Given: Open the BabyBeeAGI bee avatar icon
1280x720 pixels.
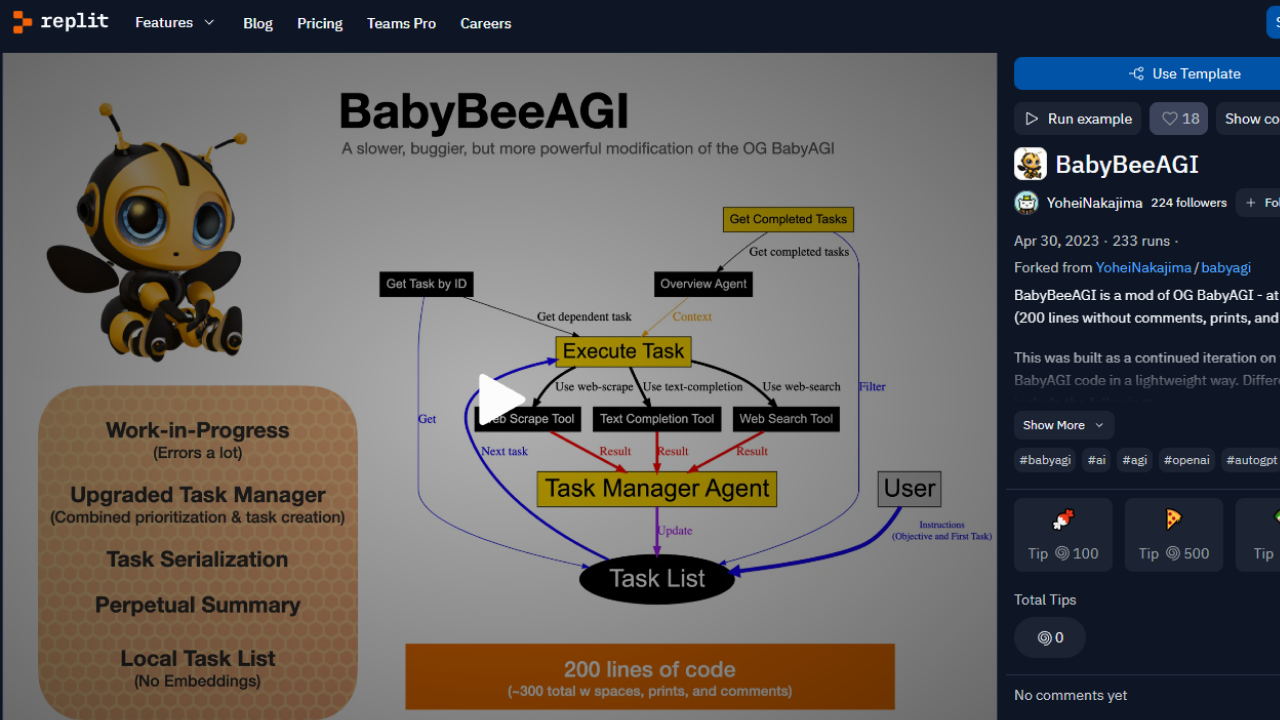Looking at the screenshot, I should tap(1030, 164).
